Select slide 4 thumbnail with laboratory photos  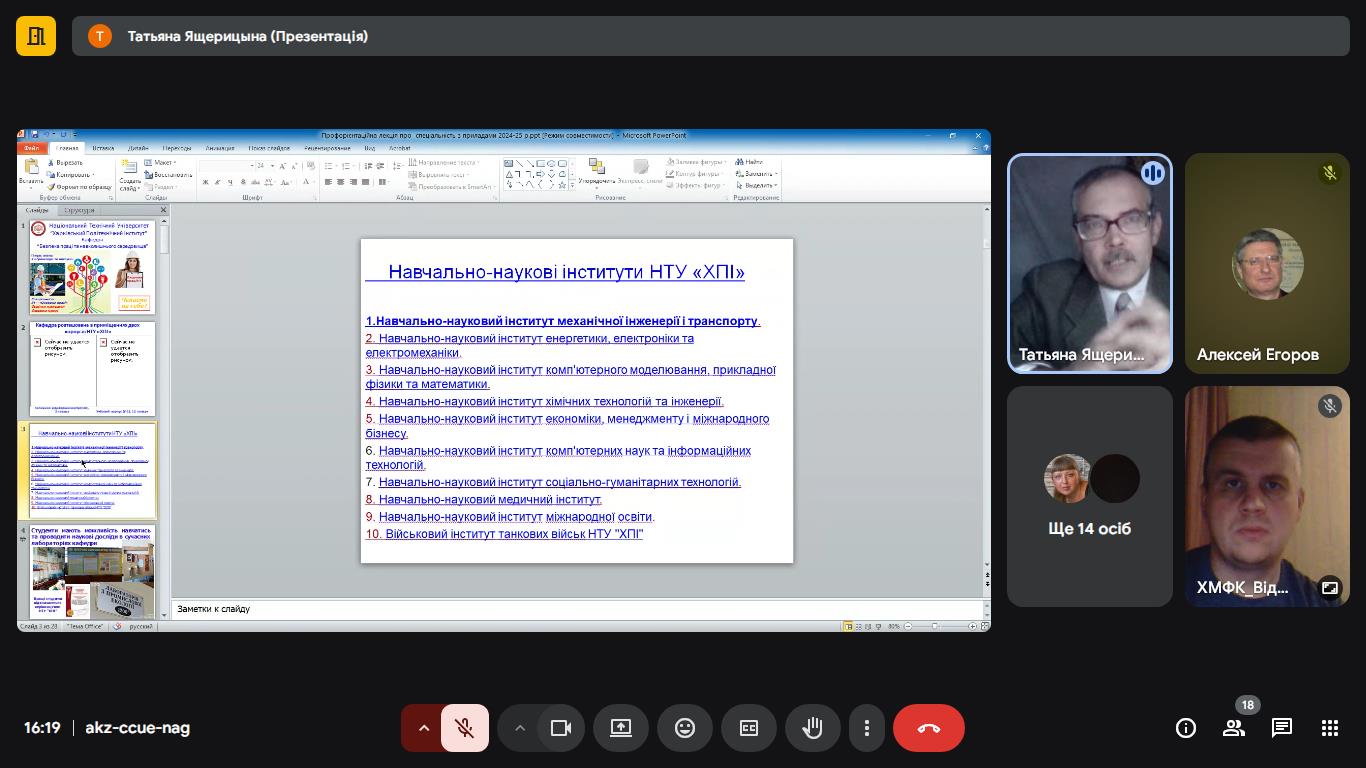coord(92,572)
